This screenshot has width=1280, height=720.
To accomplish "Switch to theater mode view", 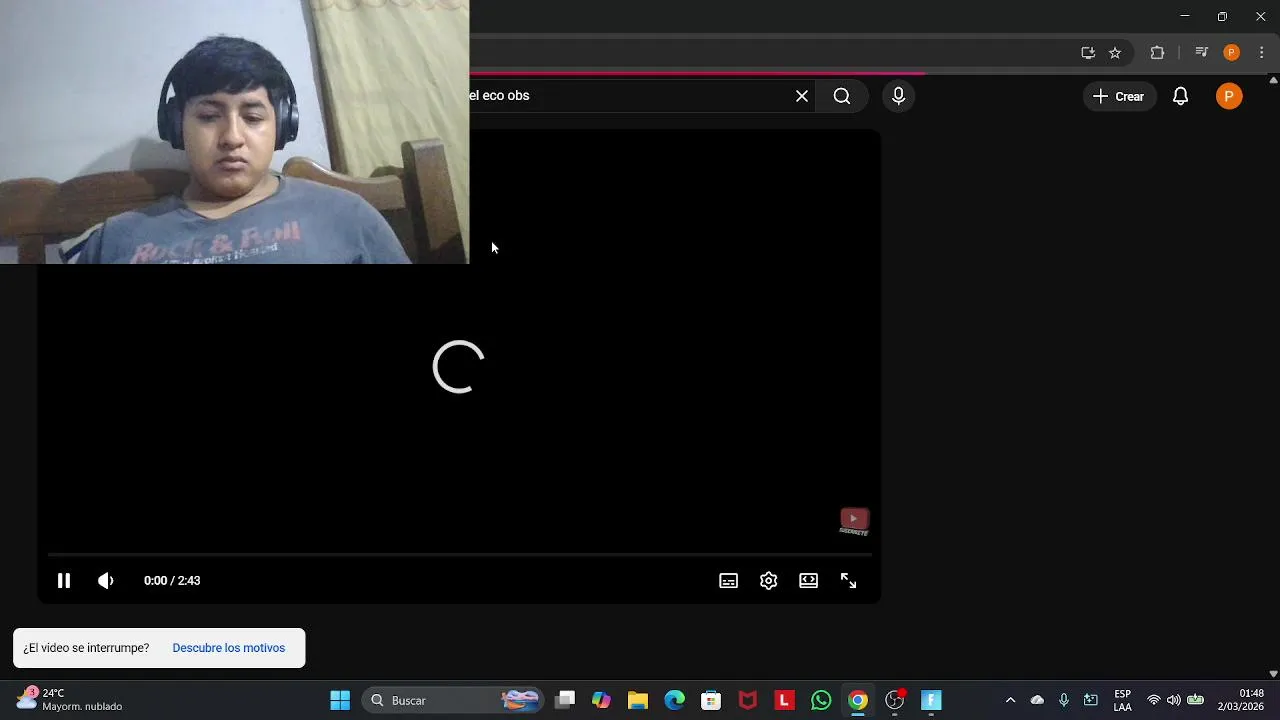I will [808, 580].
